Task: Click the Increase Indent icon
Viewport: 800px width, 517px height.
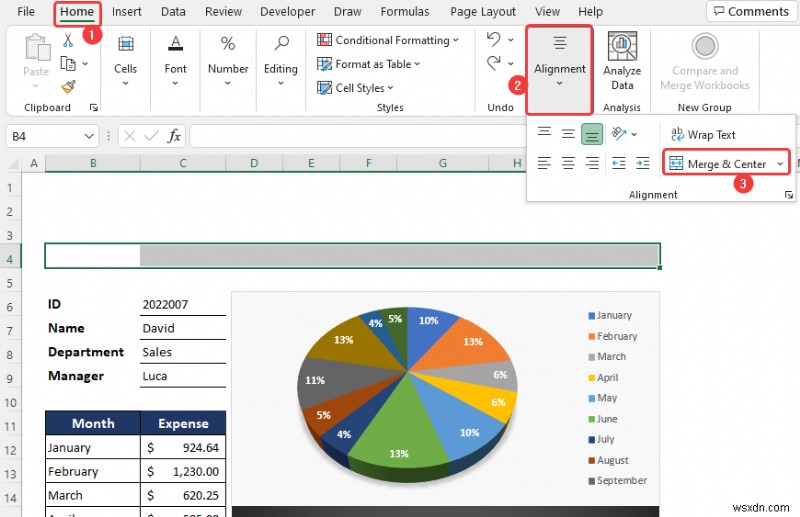Action: pos(642,163)
